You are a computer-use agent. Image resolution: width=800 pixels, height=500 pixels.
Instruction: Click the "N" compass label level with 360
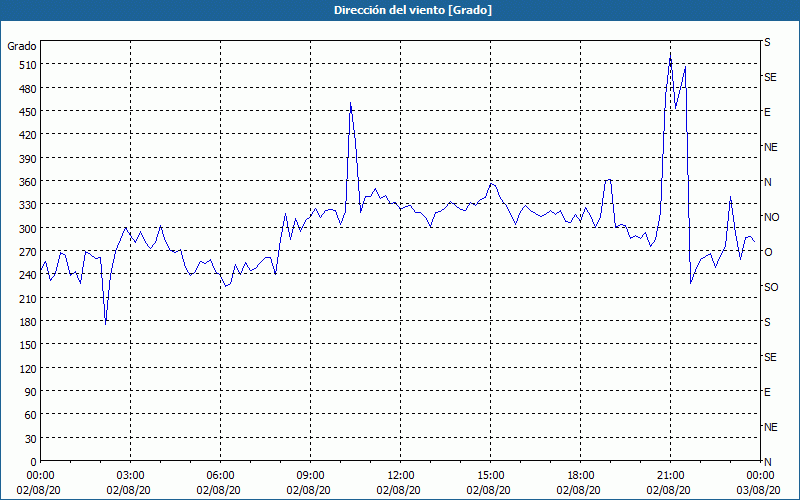(768, 182)
